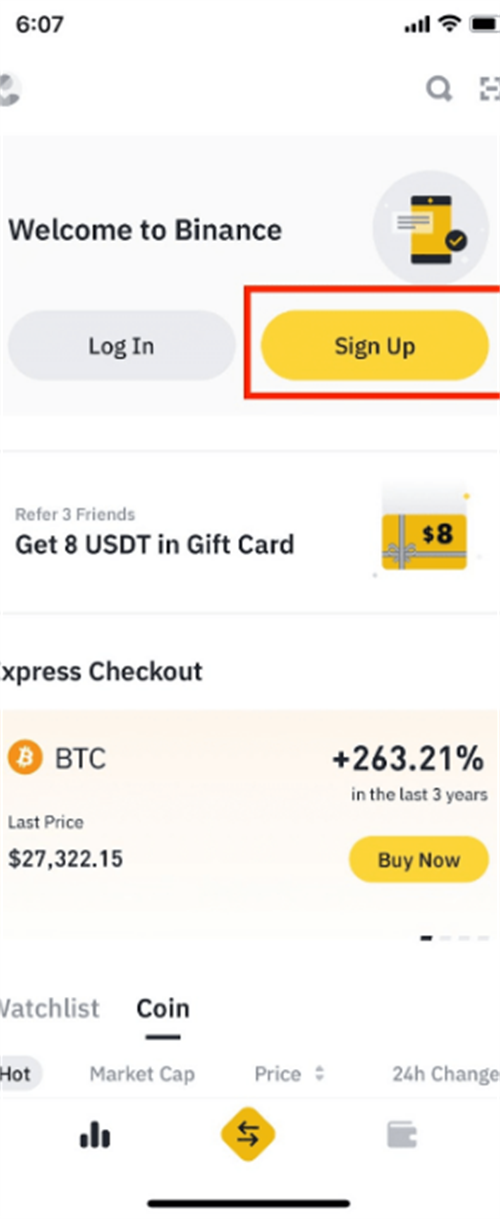Tap the Express Checkout carousel page dots
The image size is (500, 1219).
point(455,938)
